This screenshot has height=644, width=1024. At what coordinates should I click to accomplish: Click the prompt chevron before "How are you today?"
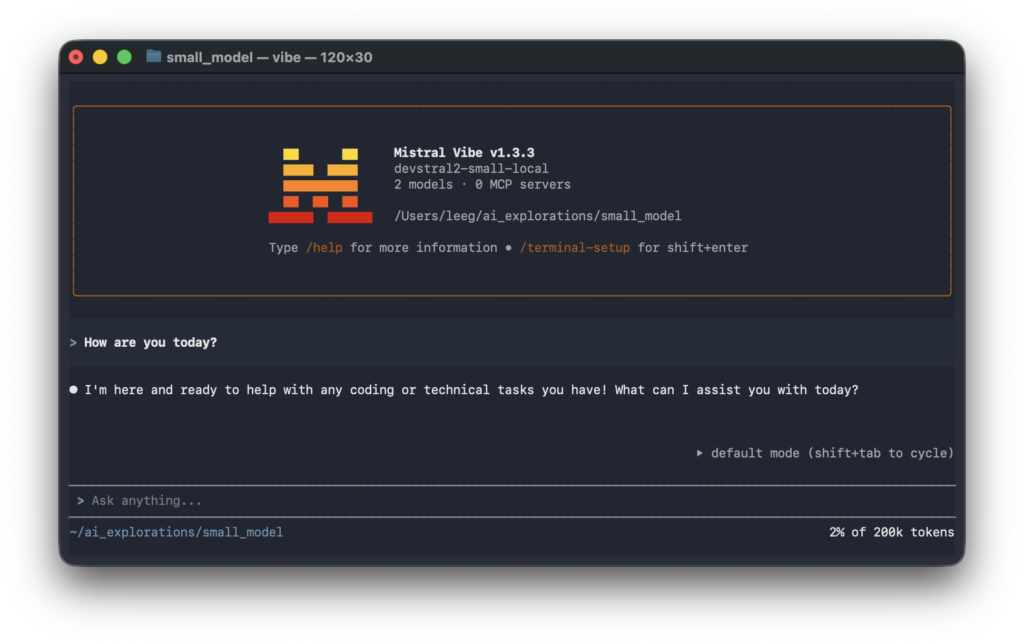74,343
